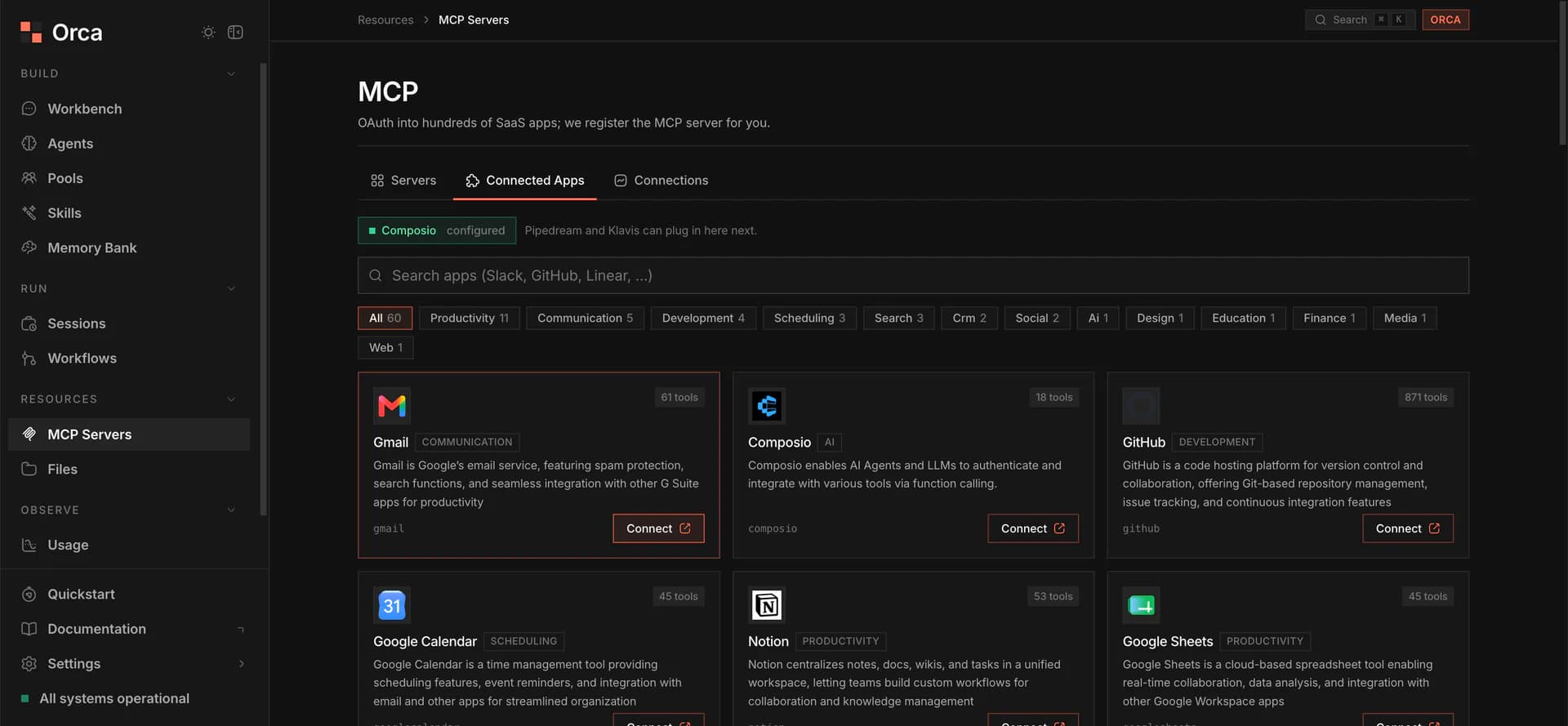Image resolution: width=1568 pixels, height=726 pixels.
Task: Open the Skills section
Action: click(x=129, y=213)
